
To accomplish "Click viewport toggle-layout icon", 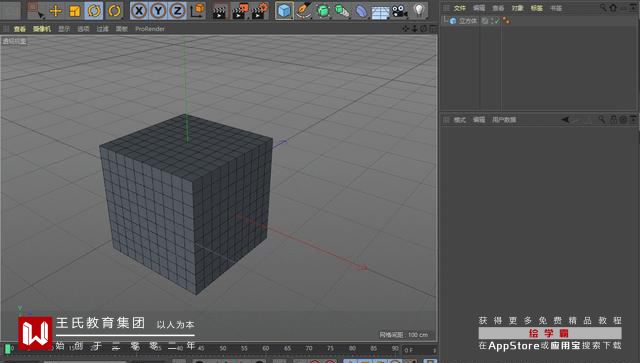I will tap(433, 29).
